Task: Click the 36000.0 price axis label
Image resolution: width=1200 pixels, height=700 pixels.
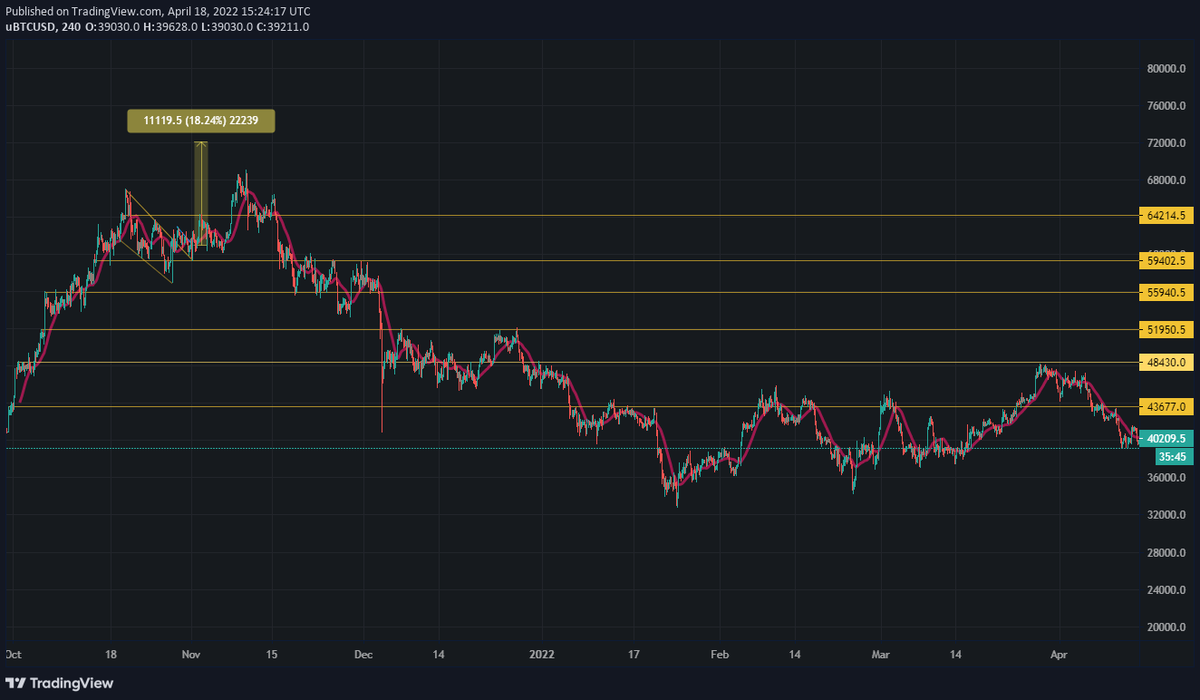Action: tap(1165, 479)
